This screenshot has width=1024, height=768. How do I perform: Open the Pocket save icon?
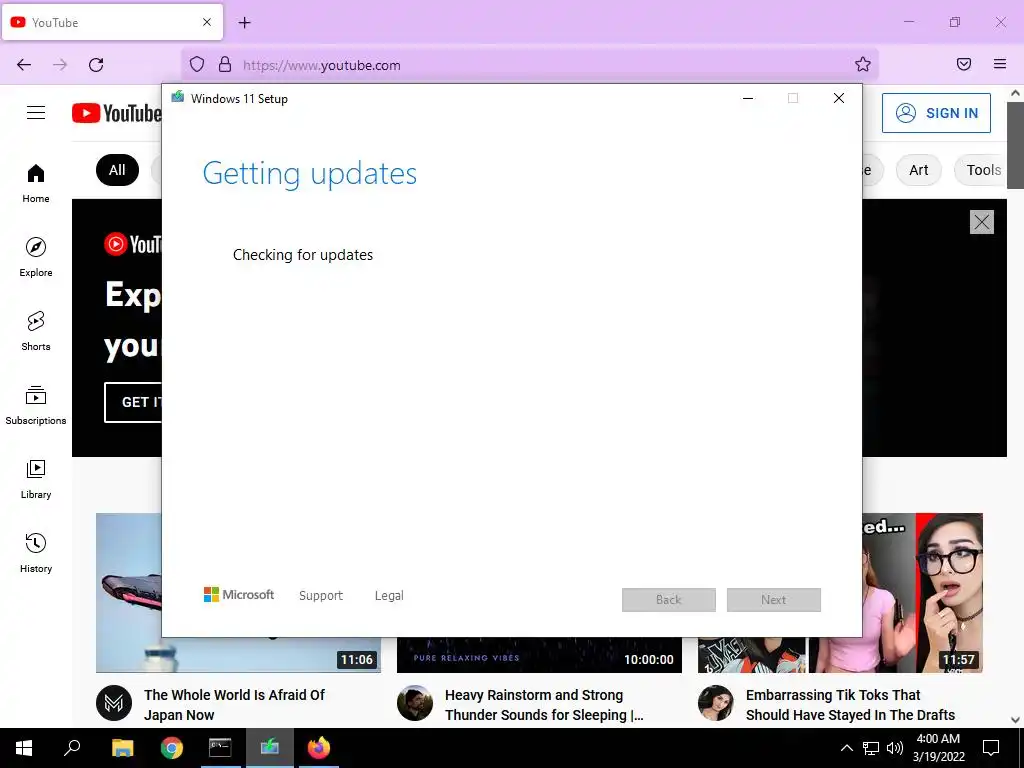pyautogui.click(x=964, y=64)
